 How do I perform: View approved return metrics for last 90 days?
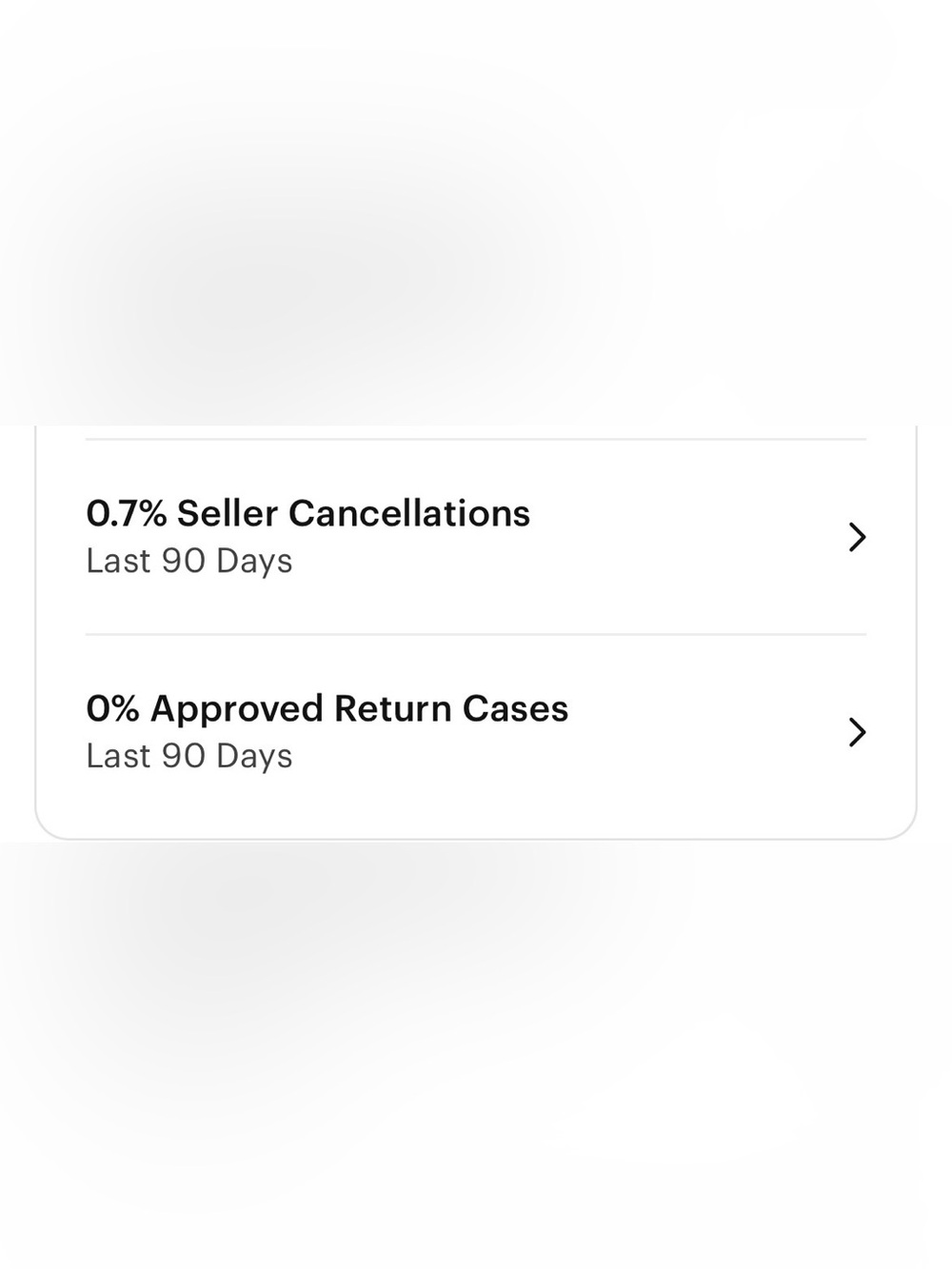coord(476,732)
